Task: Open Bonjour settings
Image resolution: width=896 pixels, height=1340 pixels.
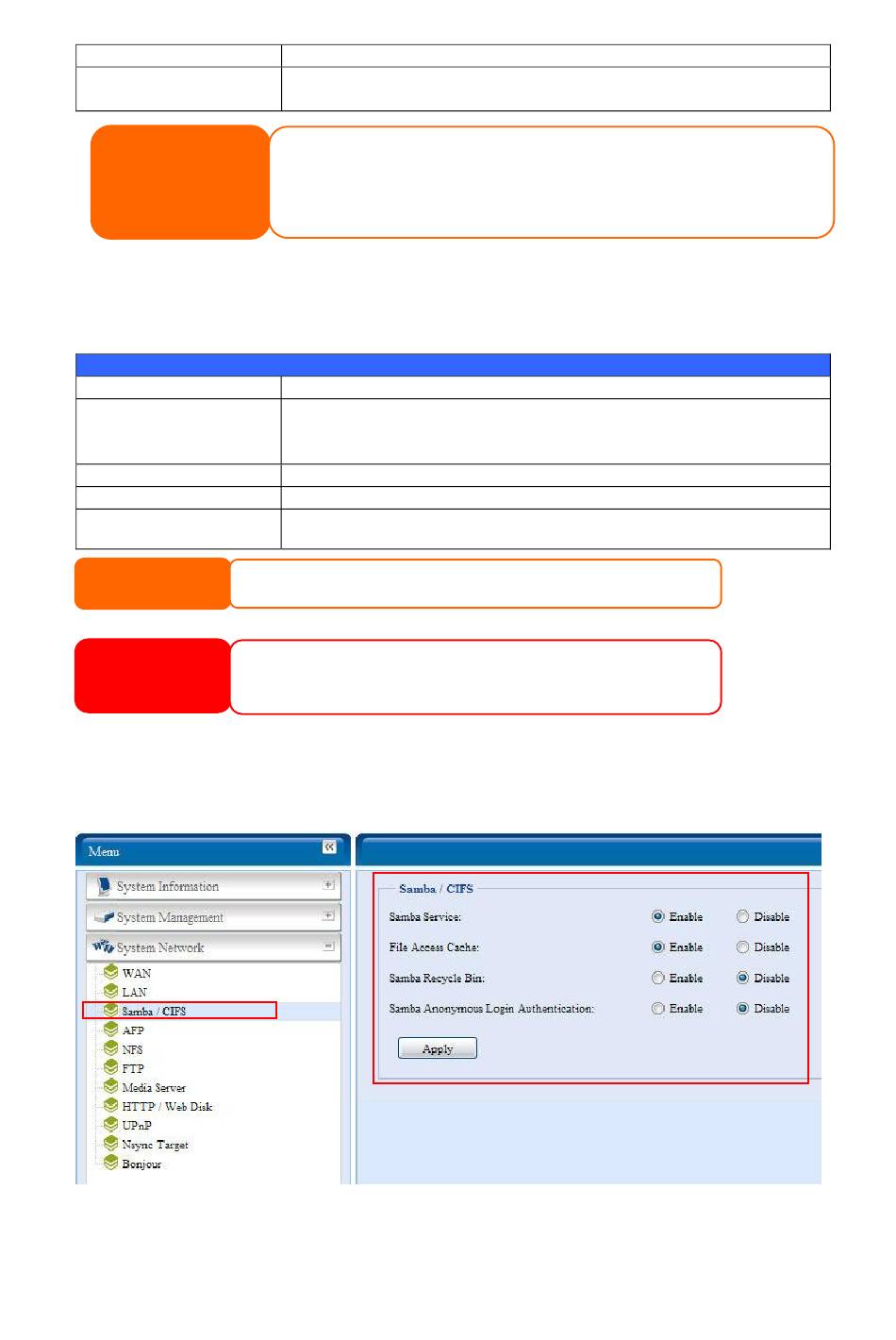Action: pyautogui.click(x=141, y=1164)
